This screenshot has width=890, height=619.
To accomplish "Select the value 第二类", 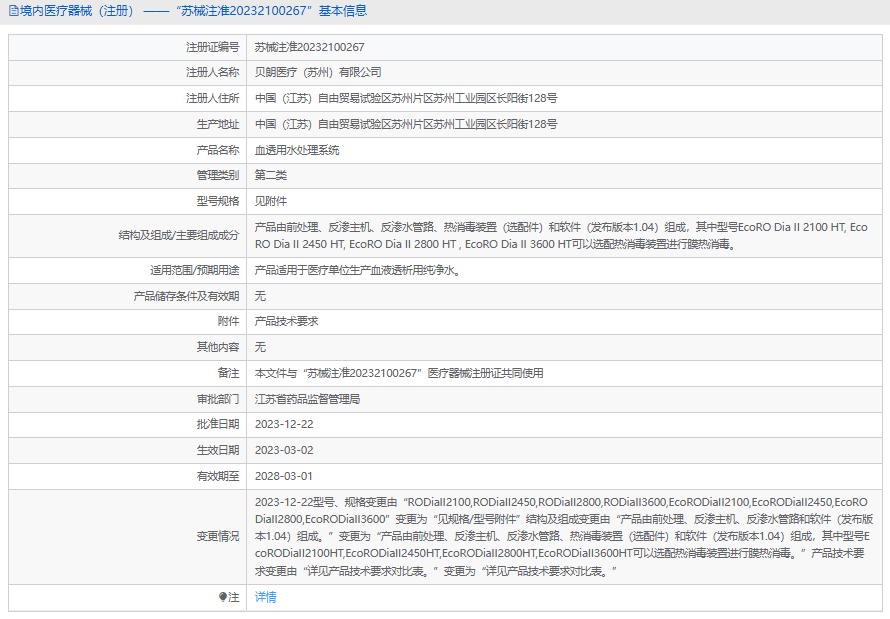I will [271, 175].
